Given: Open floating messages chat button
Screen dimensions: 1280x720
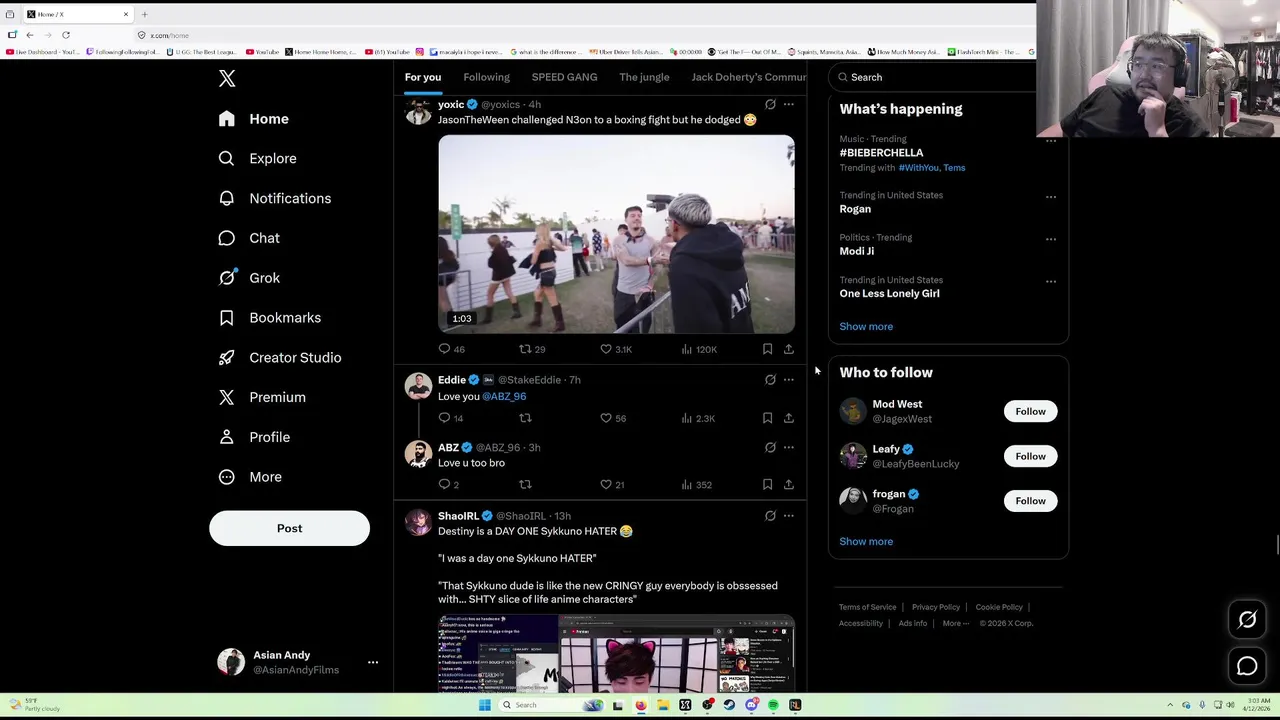Looking at the screenshot, I should pyautogui.click(x=1247, y=667).
